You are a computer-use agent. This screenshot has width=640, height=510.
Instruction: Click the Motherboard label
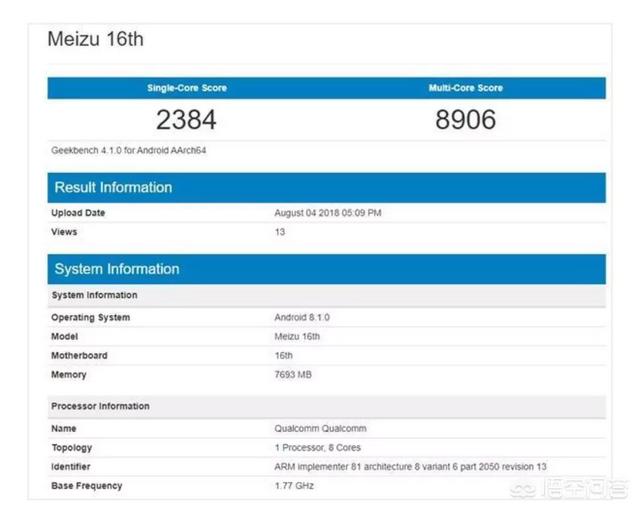[x=79, y=356]
